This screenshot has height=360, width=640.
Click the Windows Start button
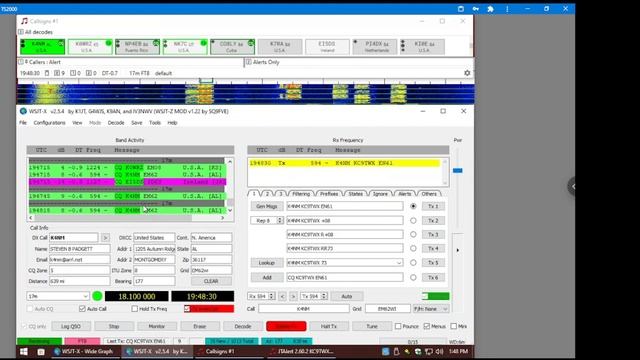[24, 351]
